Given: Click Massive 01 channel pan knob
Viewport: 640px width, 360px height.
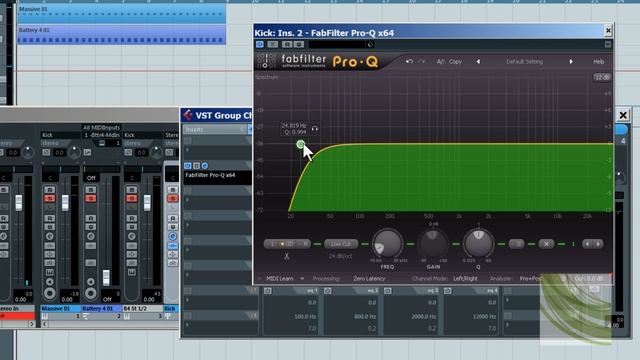Looking at the screenshot, I should click(74, 152).
